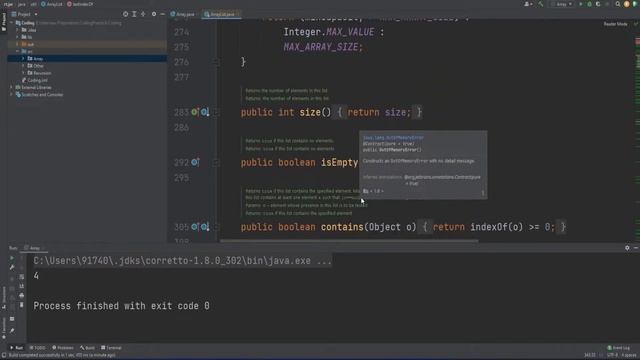Collapse the src folder in project tree
The width and height of the screenshot is (640, 360).
click(17, 51)
